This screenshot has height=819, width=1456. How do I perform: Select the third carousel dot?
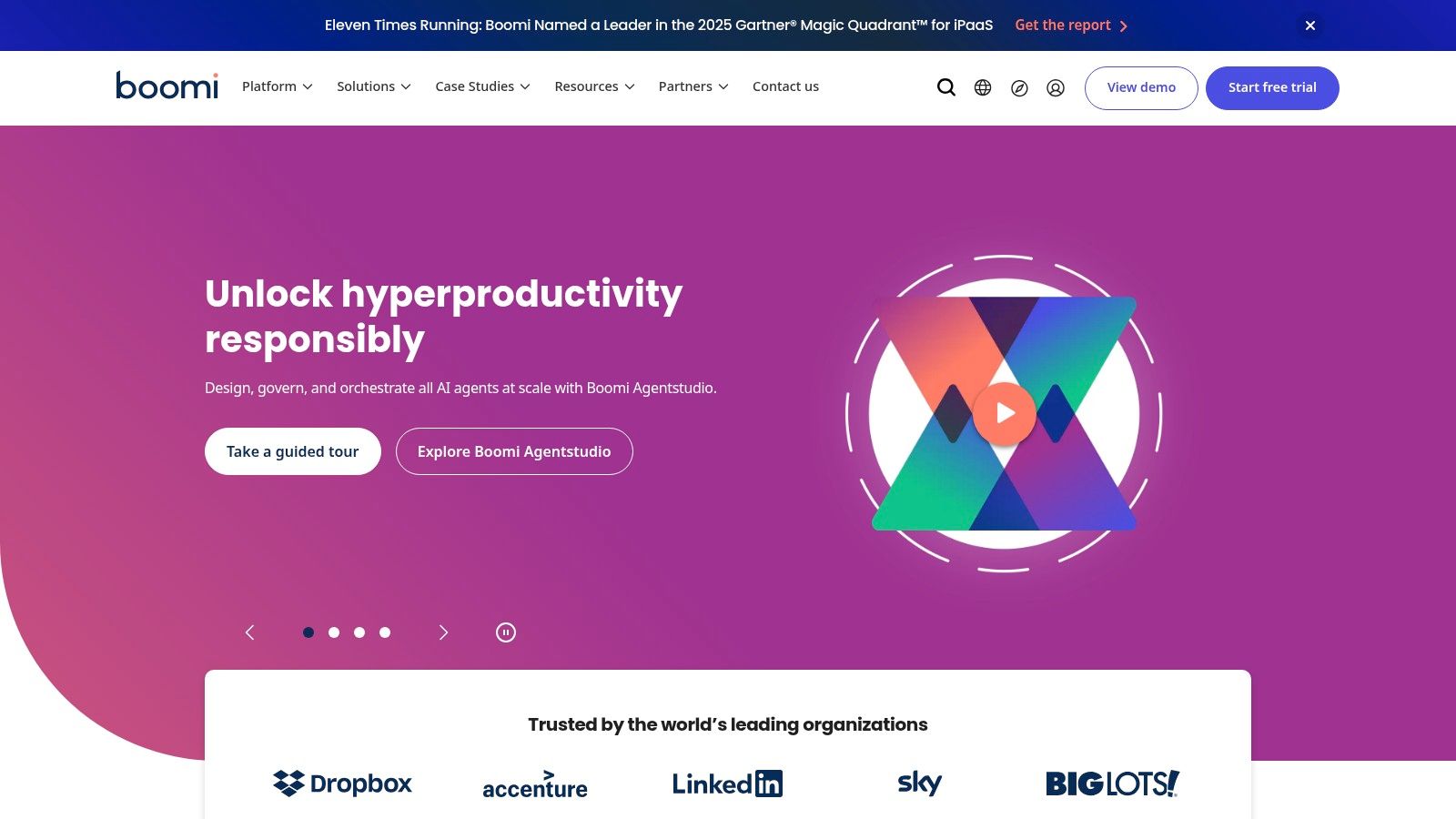click(x=359, y=632)
